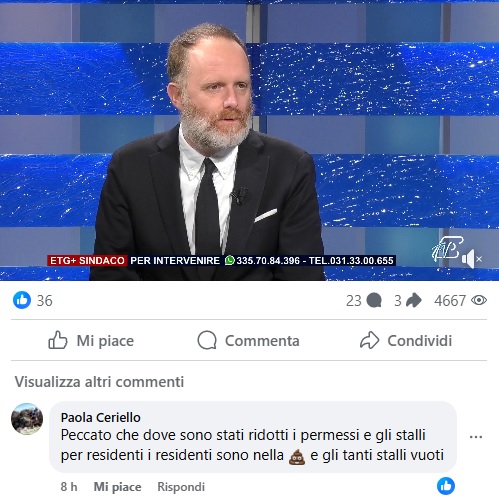Image resolution: width=499 pixels, height=497 pixels.
Task: Click the share arrow icon next to 3
Action: click(x=414, y=300)
